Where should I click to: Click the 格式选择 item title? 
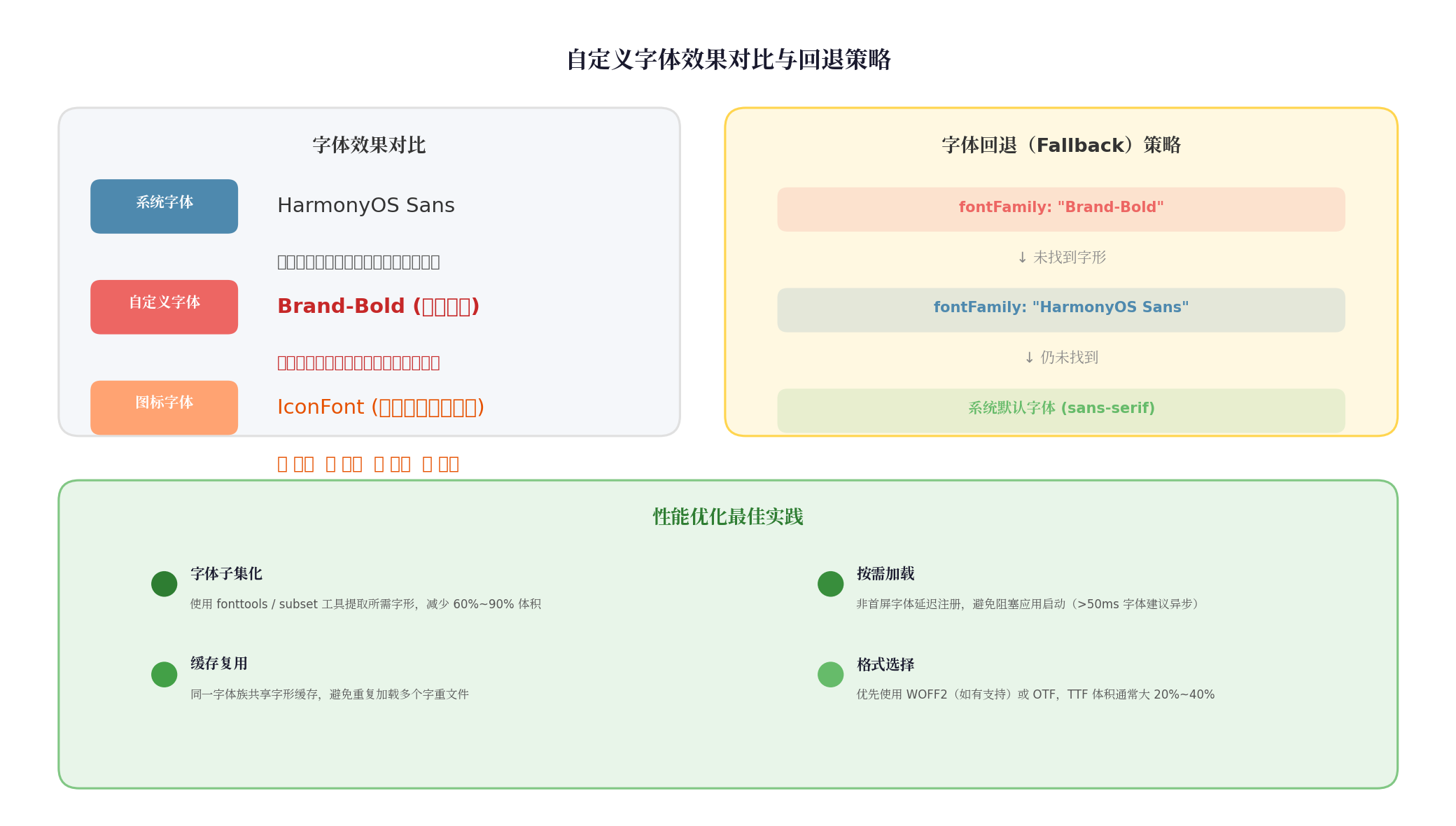(x=885, y=664)
